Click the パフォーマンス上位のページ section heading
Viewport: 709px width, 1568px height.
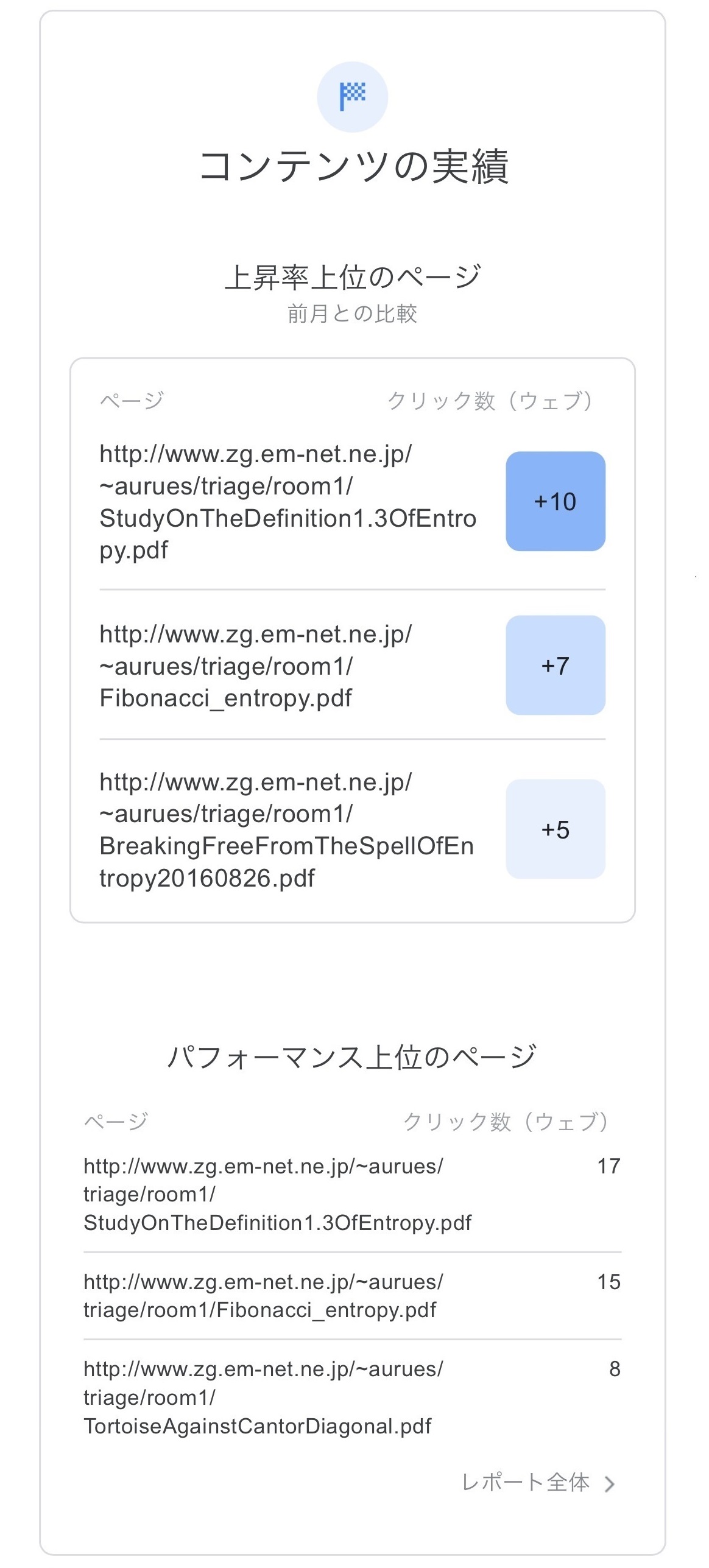point(352,1057)
